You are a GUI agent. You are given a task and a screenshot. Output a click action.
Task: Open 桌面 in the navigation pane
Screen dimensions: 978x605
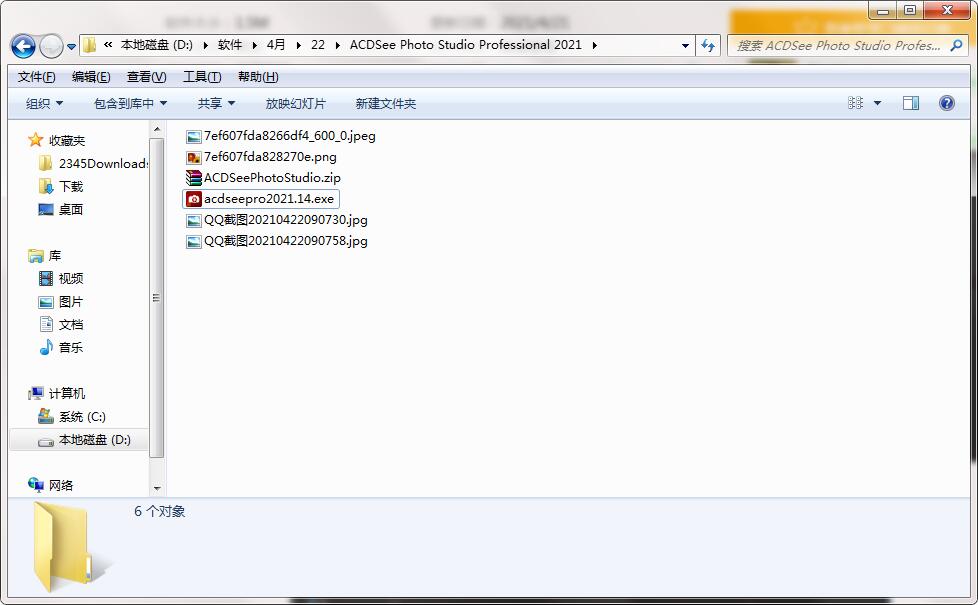click(61, 210)
